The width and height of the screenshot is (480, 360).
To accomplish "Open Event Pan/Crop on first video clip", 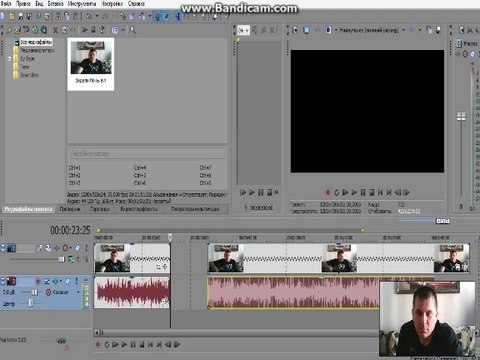I will (159, 267).
